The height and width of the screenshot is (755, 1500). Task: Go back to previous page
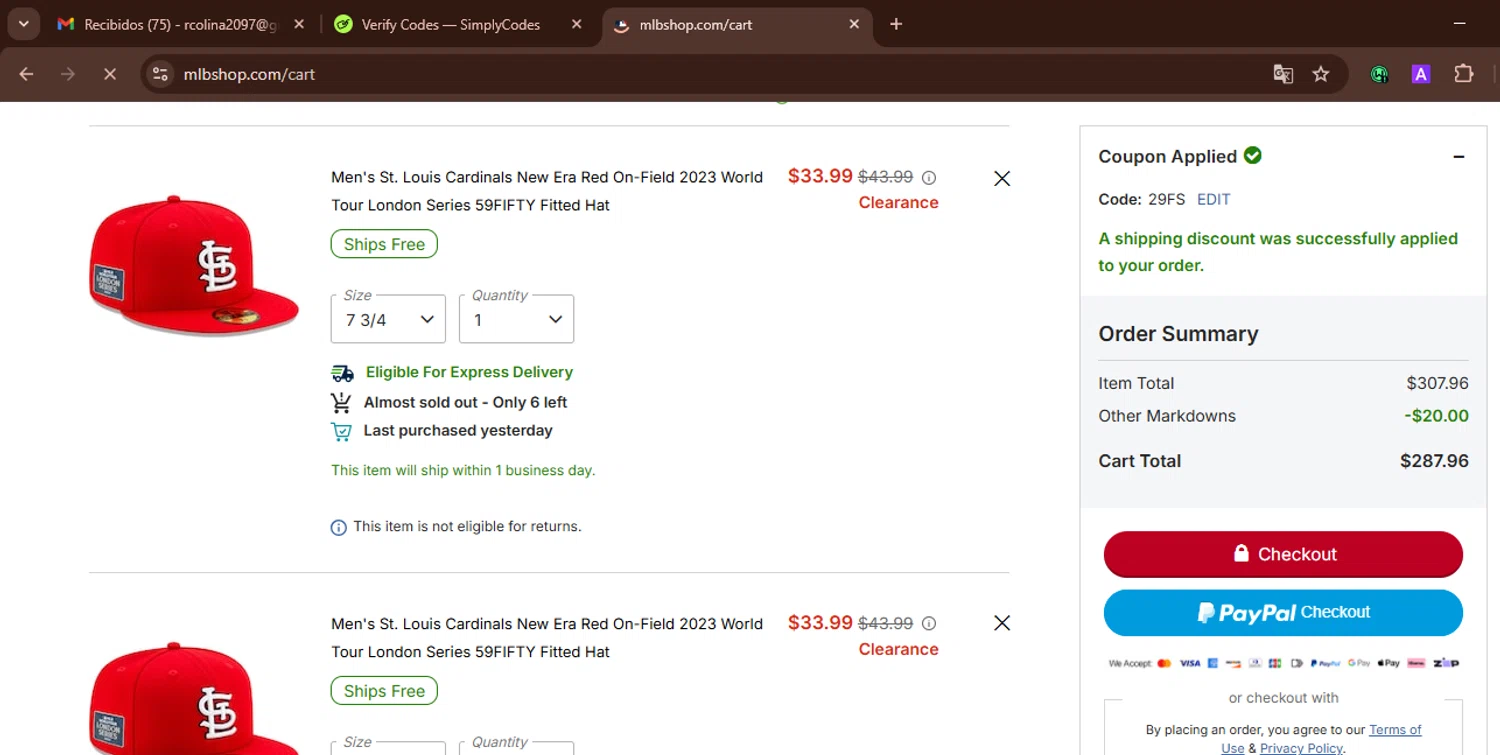(x=26, y=74)
